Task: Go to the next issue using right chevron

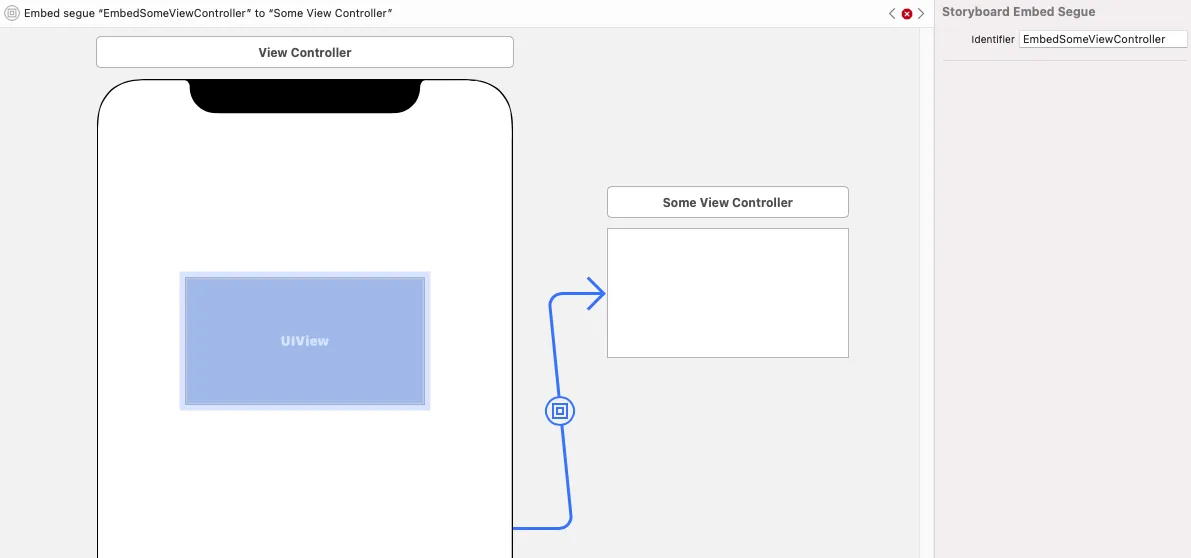Action: [921, 14]
